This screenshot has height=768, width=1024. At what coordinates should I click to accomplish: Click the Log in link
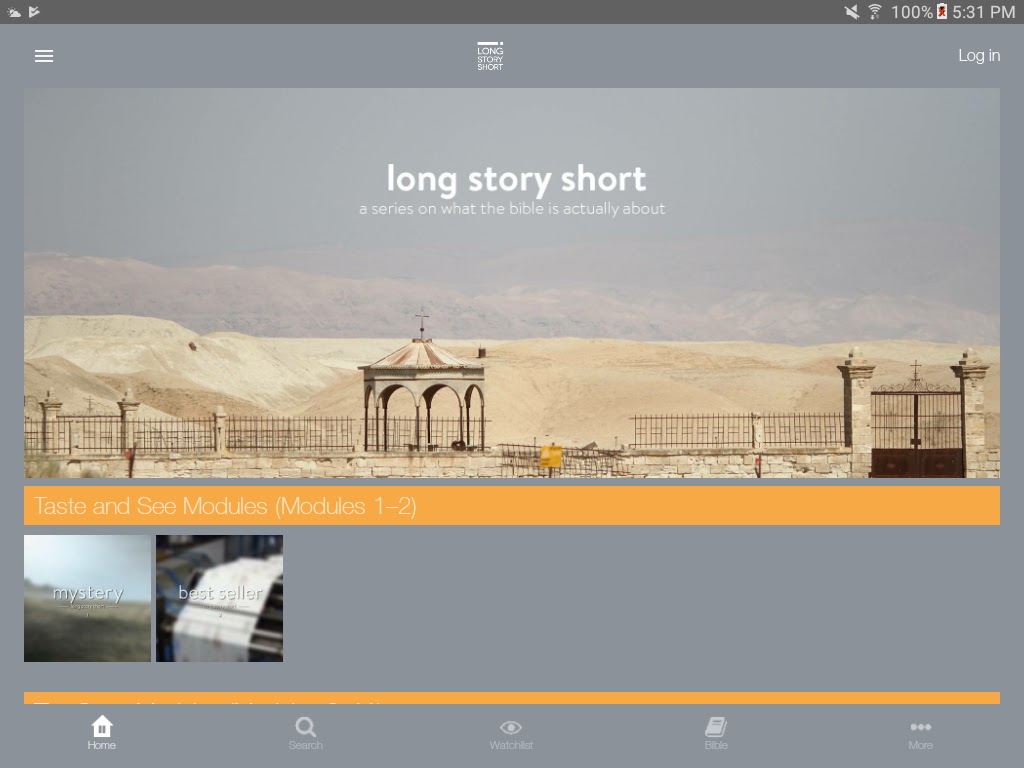(978, 56)
